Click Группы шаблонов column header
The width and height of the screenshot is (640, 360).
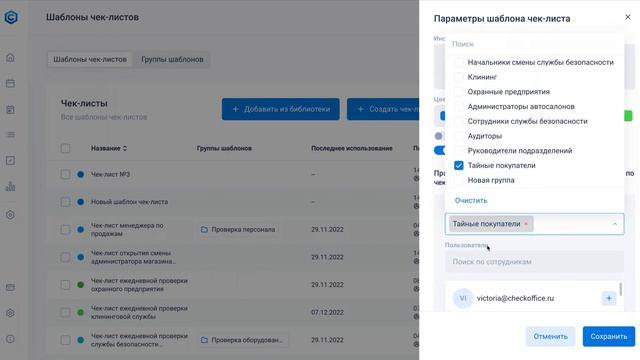(224, 148)
